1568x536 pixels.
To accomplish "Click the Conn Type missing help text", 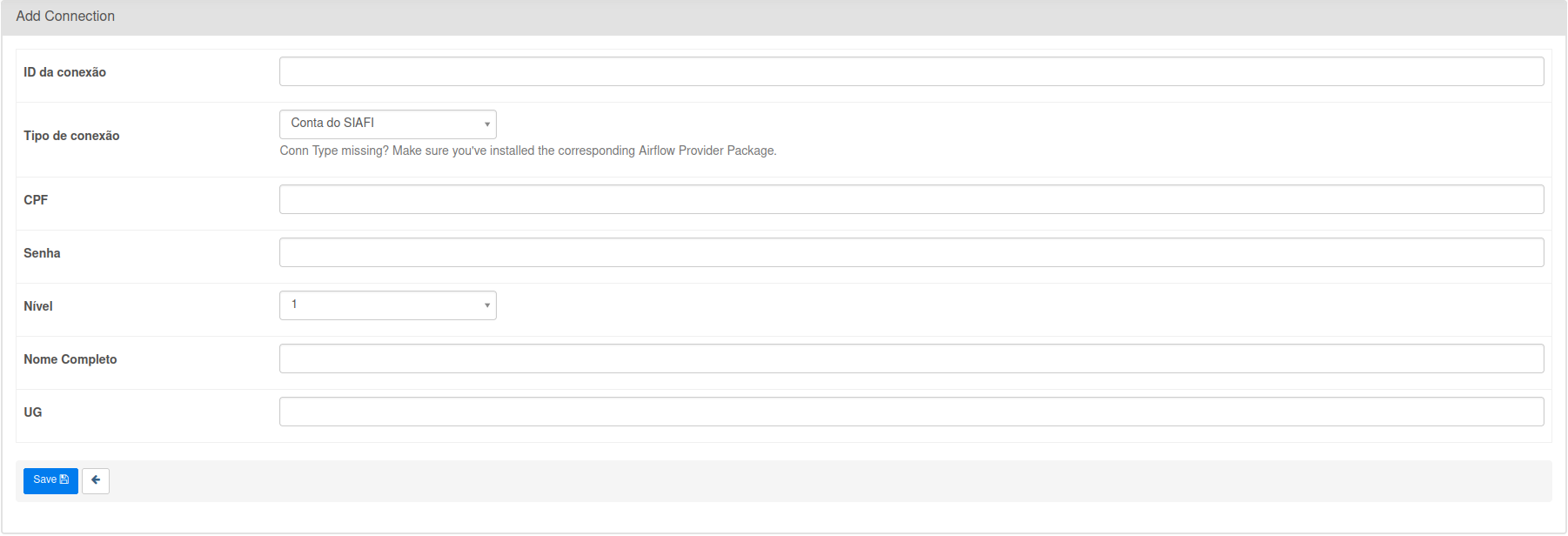I will [x=527, y=151].
